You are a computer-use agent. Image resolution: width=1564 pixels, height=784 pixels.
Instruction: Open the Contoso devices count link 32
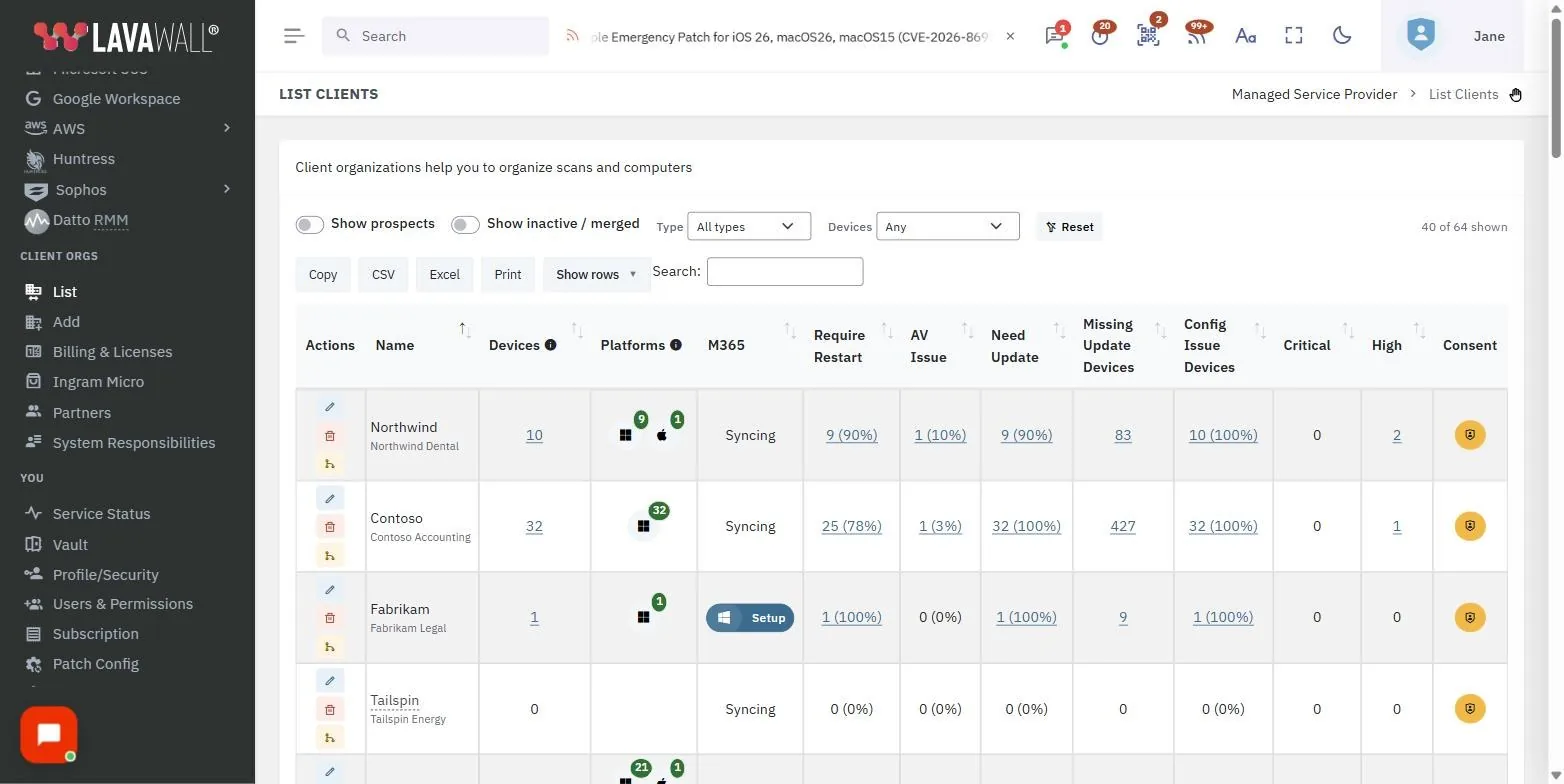click(x=534, y=526)
